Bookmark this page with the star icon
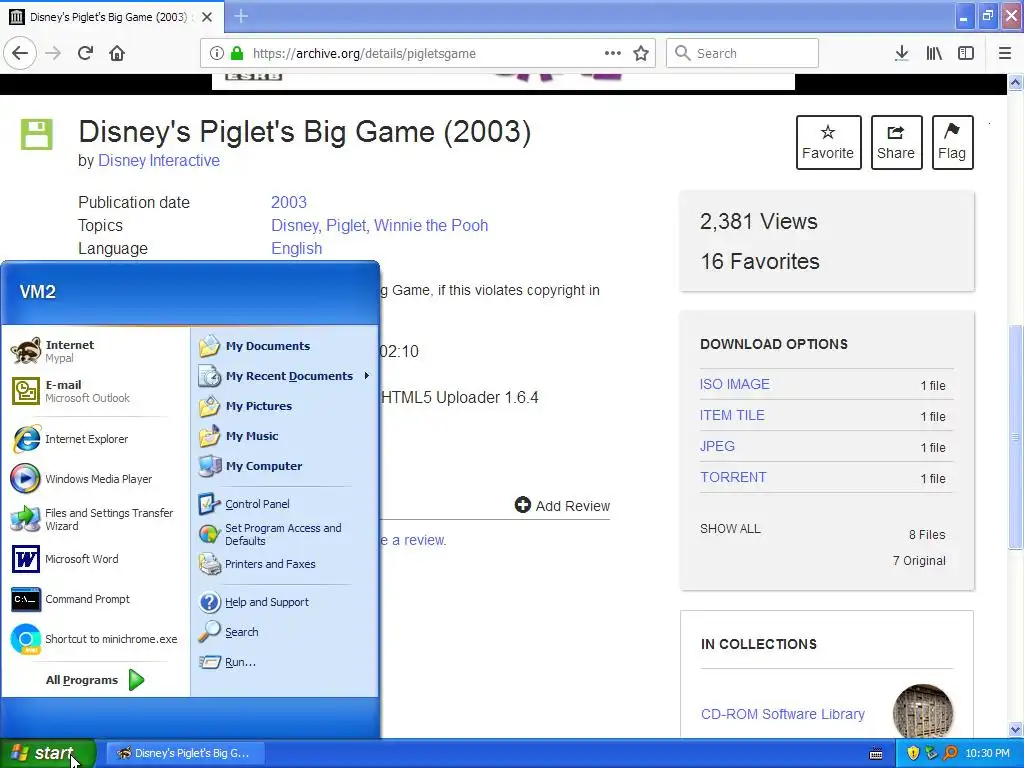 pos(641,53)
